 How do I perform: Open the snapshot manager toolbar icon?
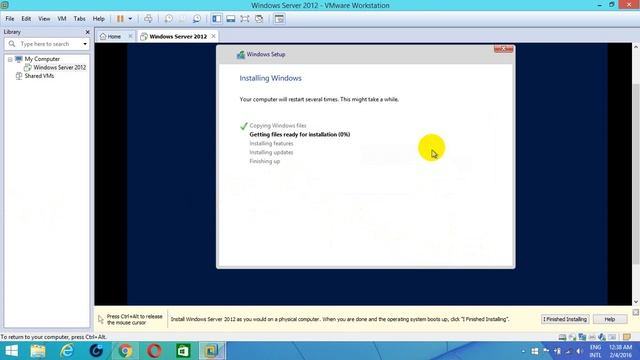point(197,19)
